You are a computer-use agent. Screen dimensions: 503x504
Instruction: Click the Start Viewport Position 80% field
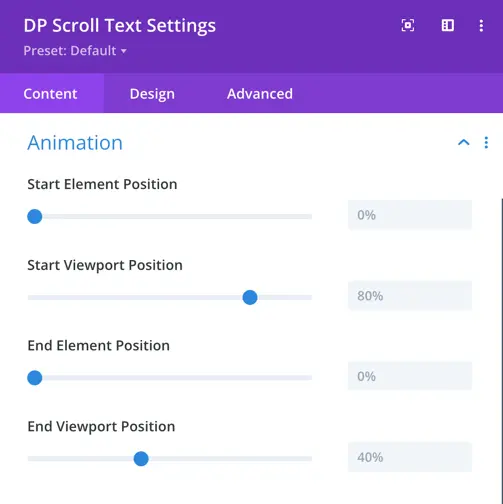pos(410,296)
